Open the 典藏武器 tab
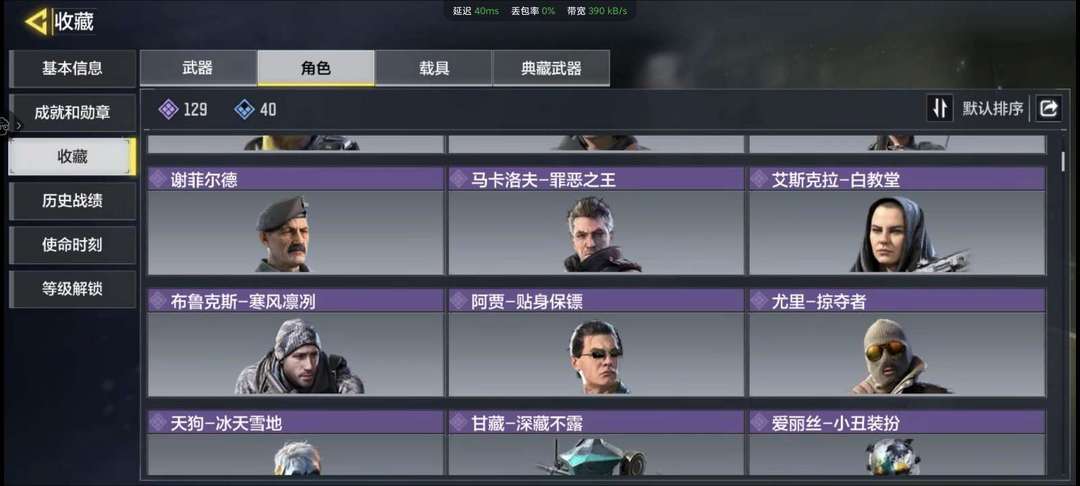 point(551,67)
